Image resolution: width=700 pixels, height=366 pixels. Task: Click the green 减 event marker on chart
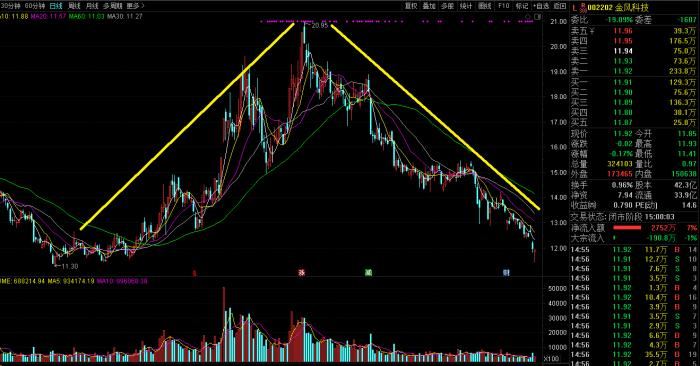368,272
